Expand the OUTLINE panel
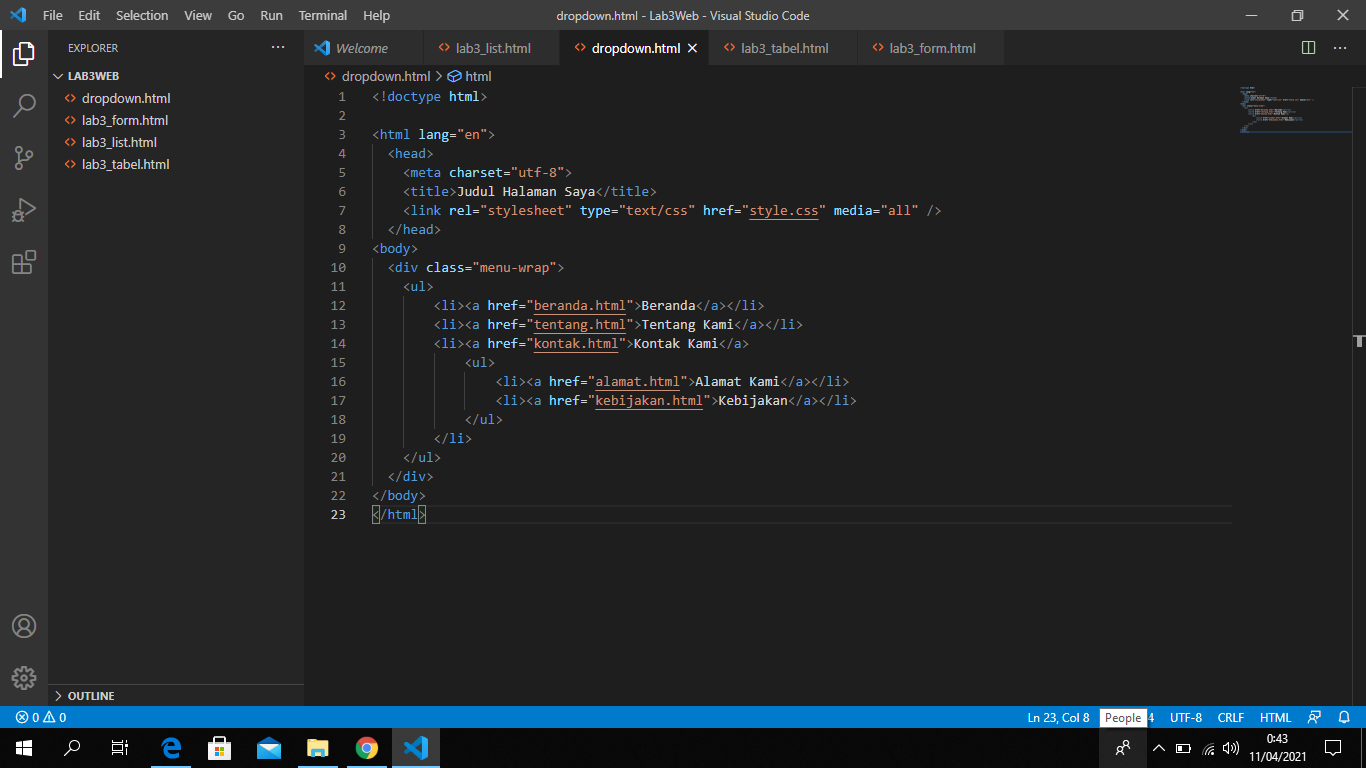Screen dimensions: 1366x768 pyautogui.click(x=91, y=696)
